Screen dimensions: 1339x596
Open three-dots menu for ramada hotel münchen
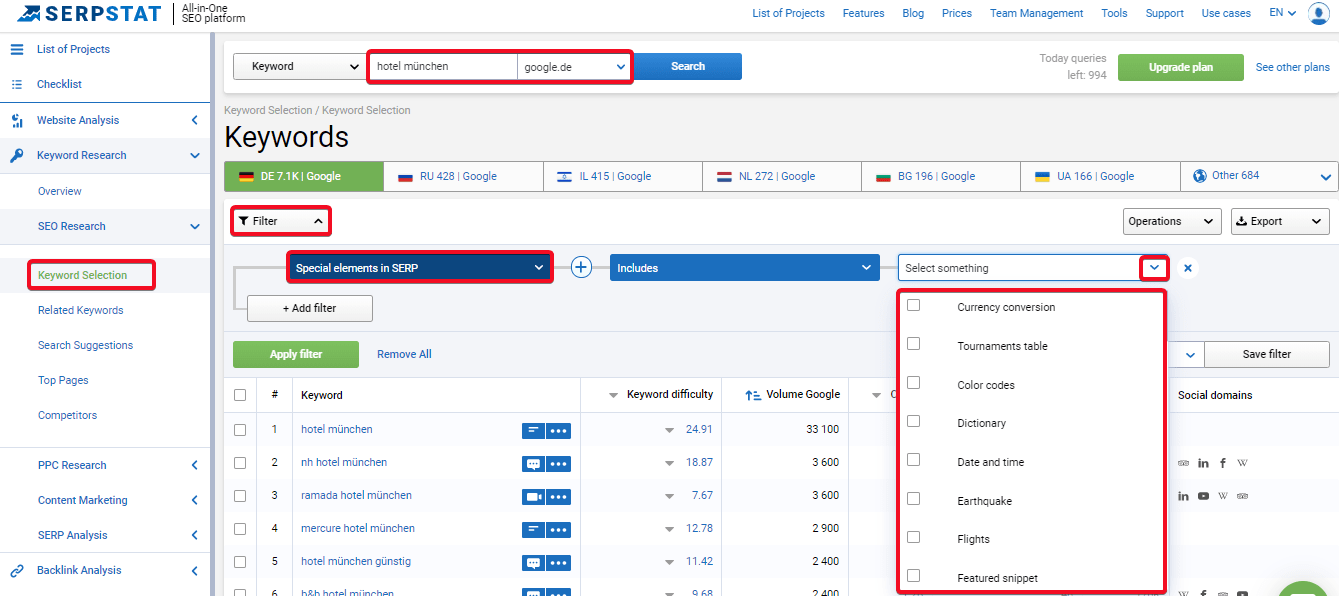[558, 496]
